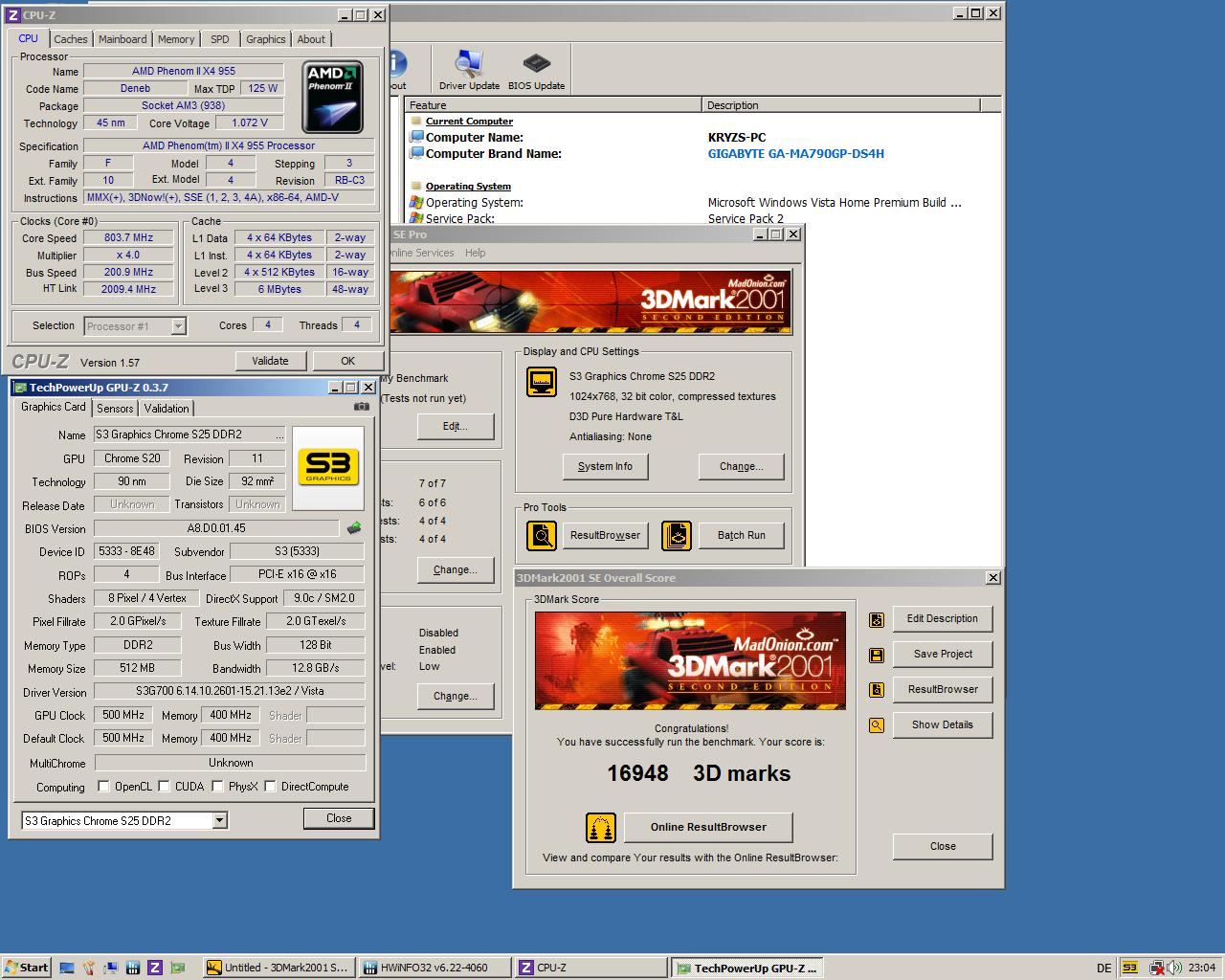Check the PhysX checkbox
The width and height of the screenshot is (1225, 980).
217,787
